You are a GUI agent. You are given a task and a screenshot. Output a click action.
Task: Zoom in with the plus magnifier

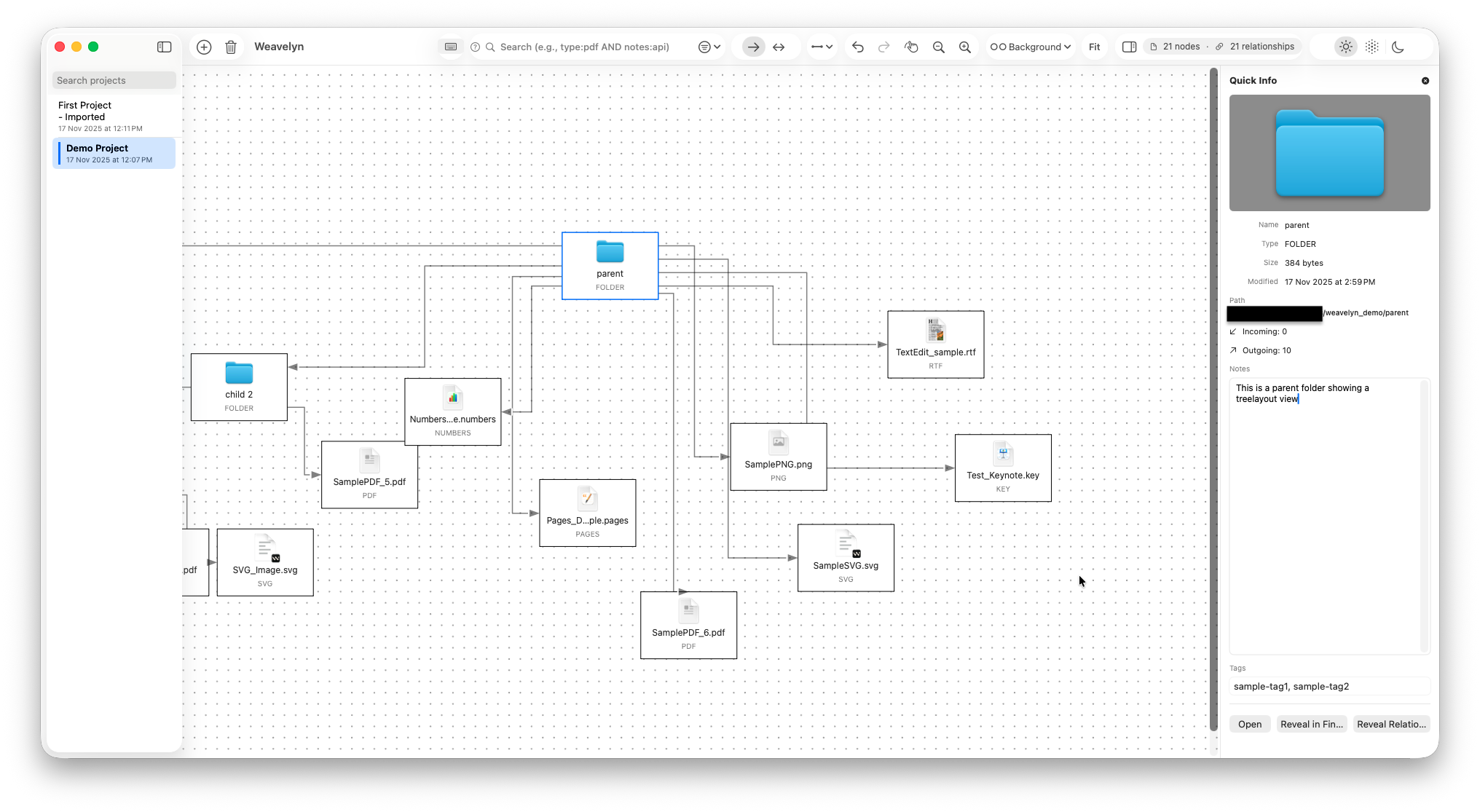pos(965,47)
